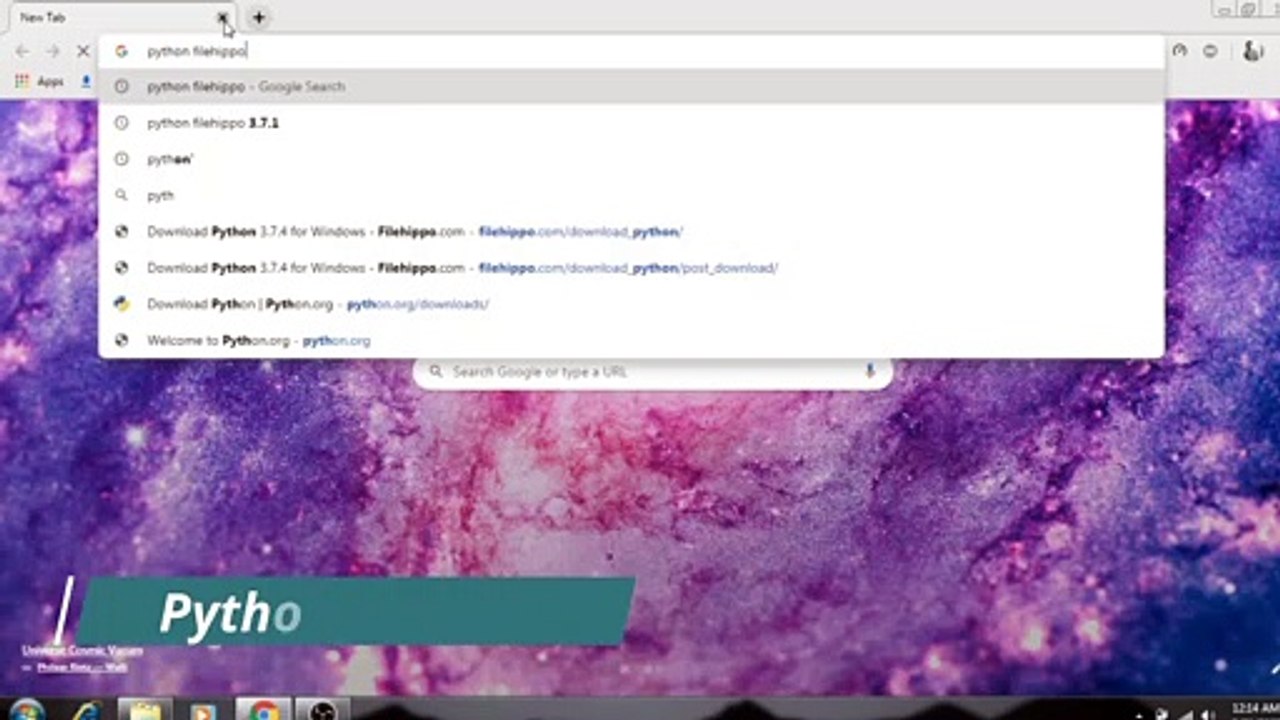Open a new tab with plus button
Screen dimensions: 1280x720
coord(258,17)
